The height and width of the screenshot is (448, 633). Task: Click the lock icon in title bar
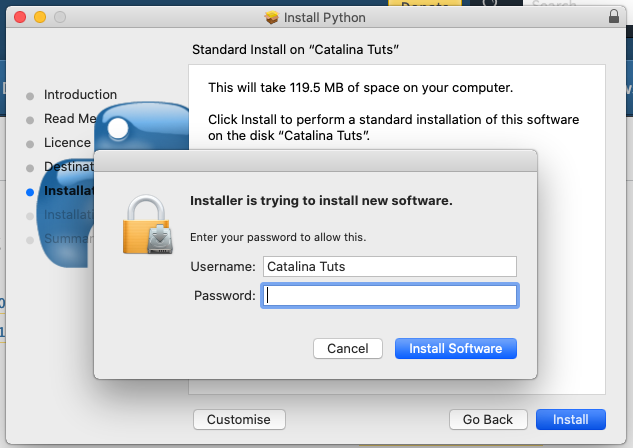pyautogui.click(x=614, y=17)
